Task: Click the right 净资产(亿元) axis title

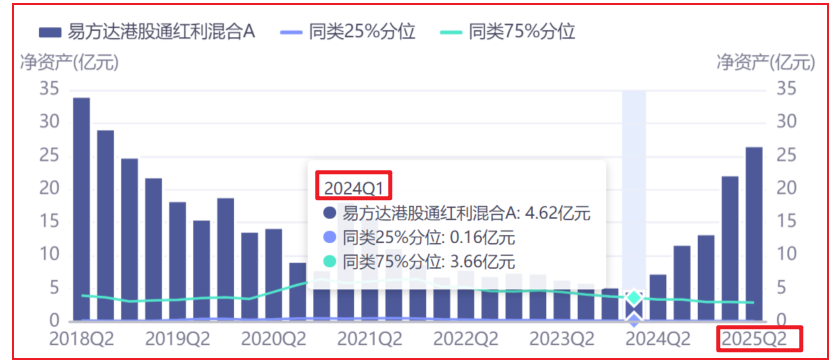Action: tap(765, 63)
